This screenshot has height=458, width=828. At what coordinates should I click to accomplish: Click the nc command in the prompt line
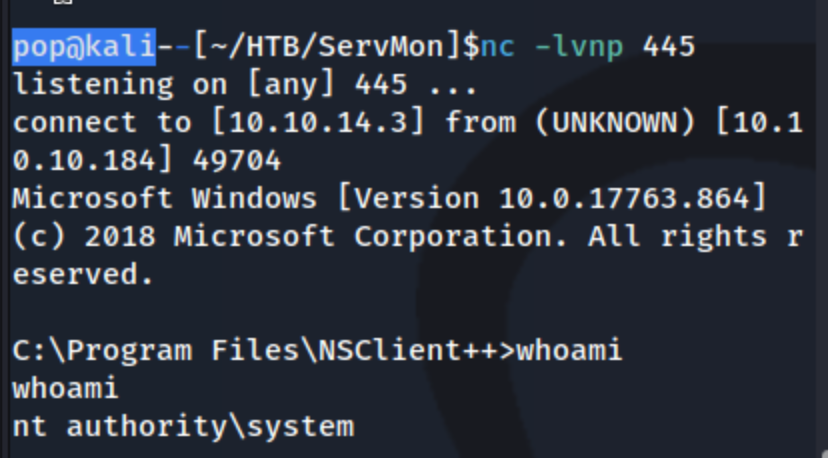(498, 47)
